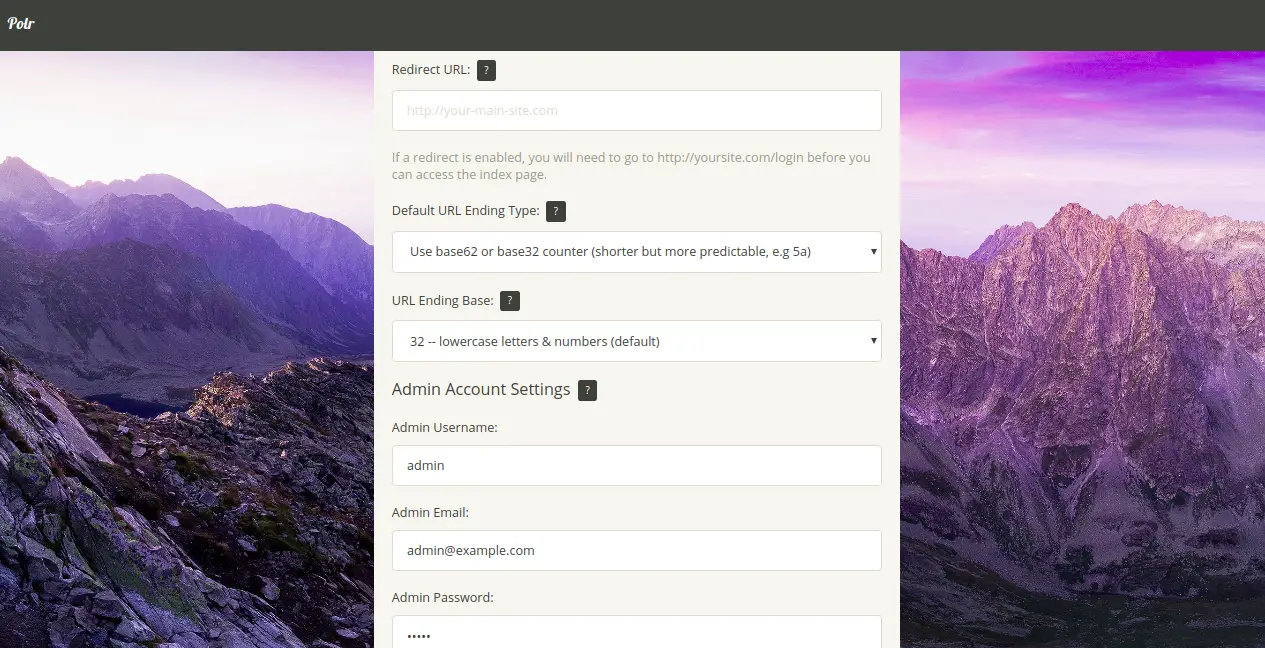Click the 'Default URL Ending Type:' label
This screenshot has height=648, width=1265.
click(466, 210)
